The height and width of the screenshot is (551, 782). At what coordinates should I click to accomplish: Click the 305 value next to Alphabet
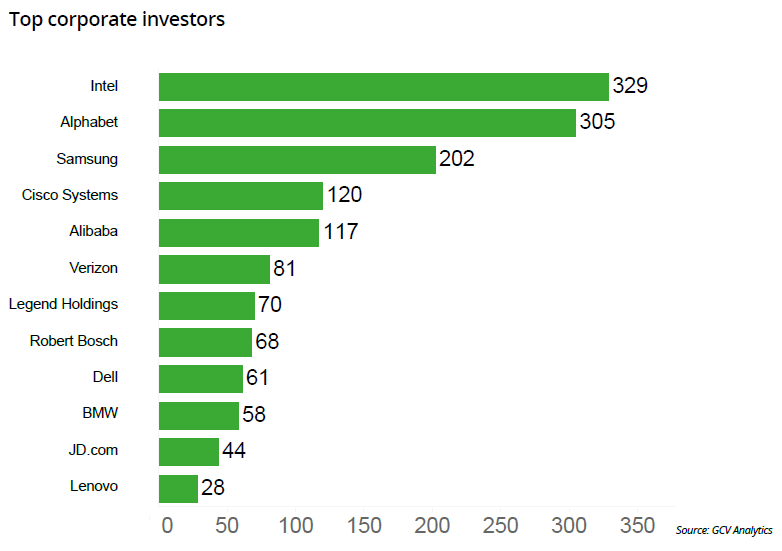(x=597, y=123)
